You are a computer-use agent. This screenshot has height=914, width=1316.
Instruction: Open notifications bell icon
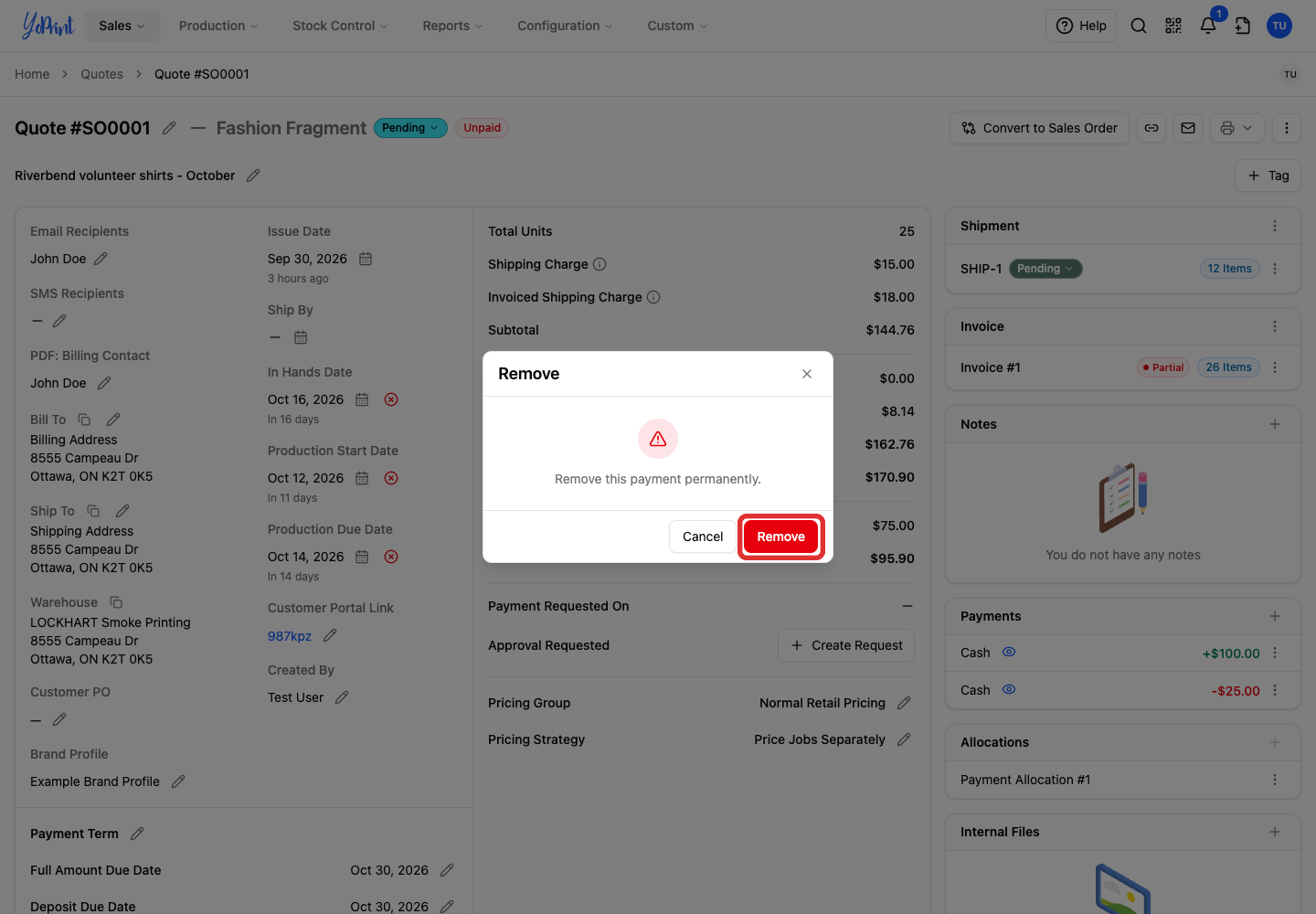(x=1208, y=26)
